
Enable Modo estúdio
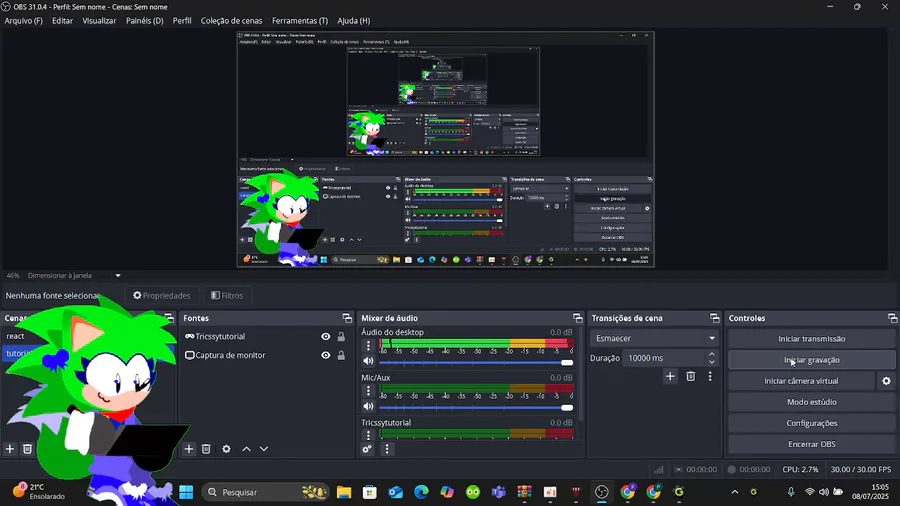[812, 402]
